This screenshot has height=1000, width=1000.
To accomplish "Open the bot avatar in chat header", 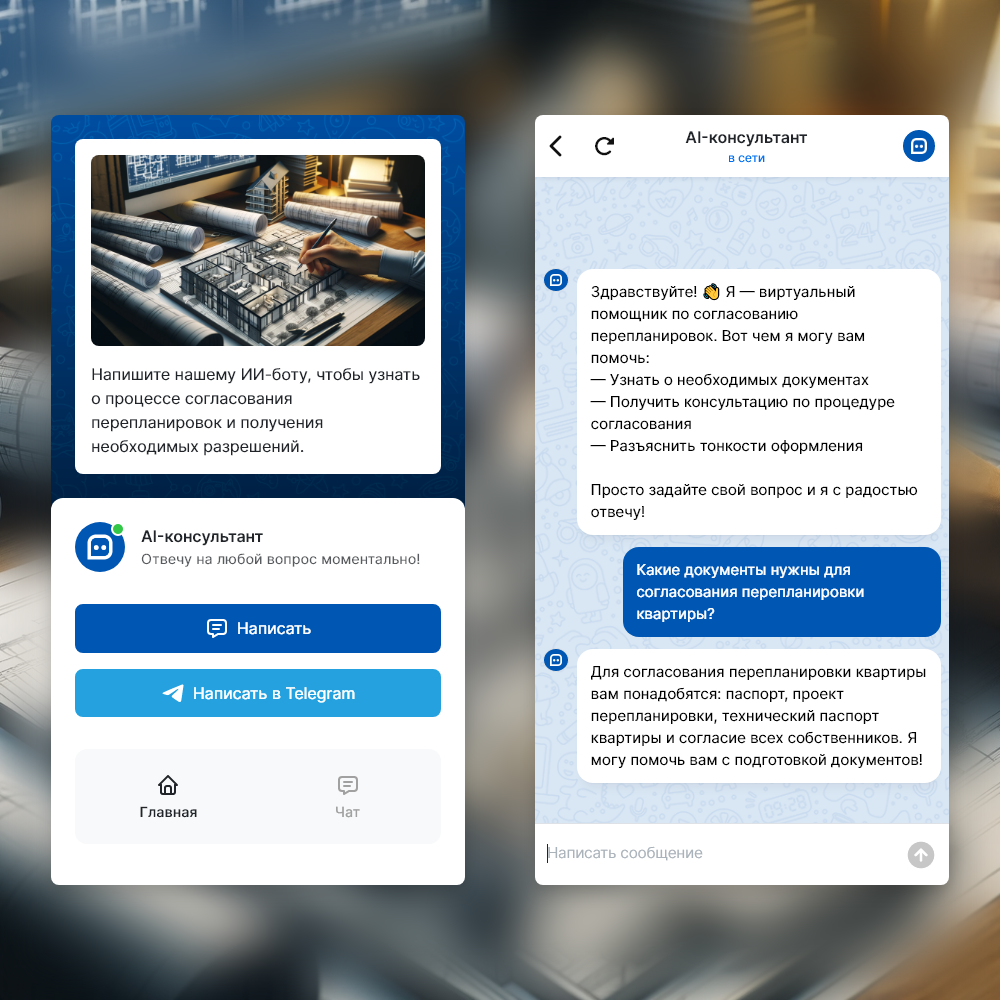I will 918,146.
